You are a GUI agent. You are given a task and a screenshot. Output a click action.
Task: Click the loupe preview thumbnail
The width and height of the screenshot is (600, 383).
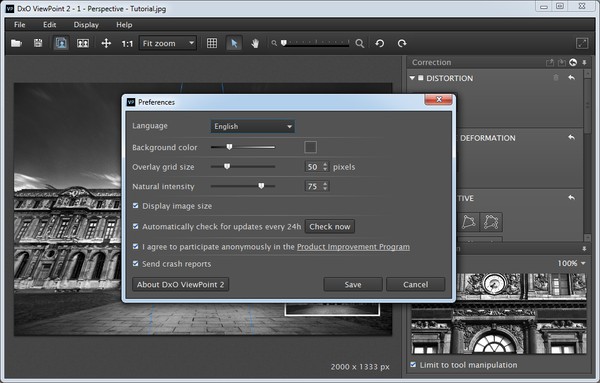[x=499, y=314]
